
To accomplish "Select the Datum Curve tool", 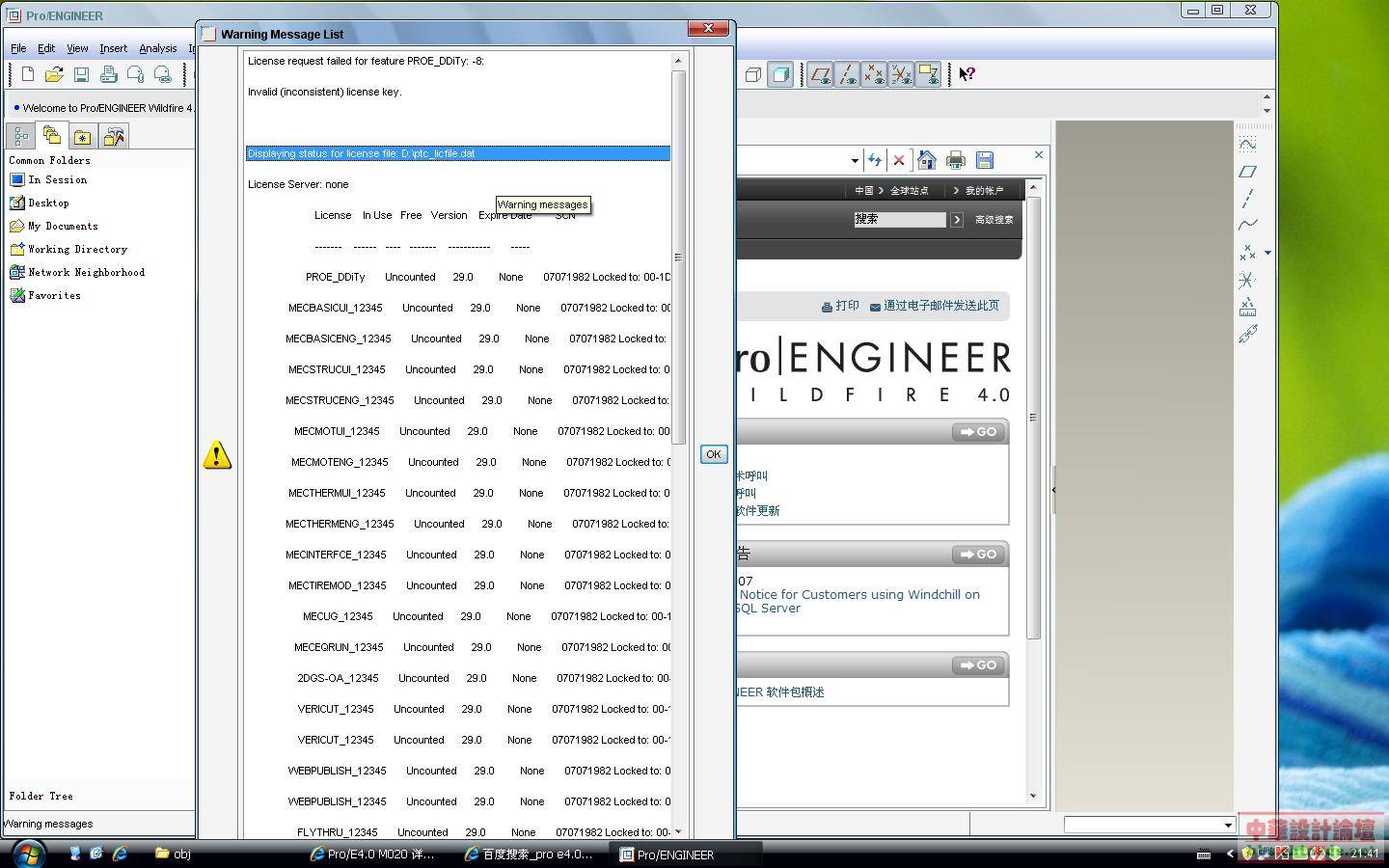I will 1247,225.
